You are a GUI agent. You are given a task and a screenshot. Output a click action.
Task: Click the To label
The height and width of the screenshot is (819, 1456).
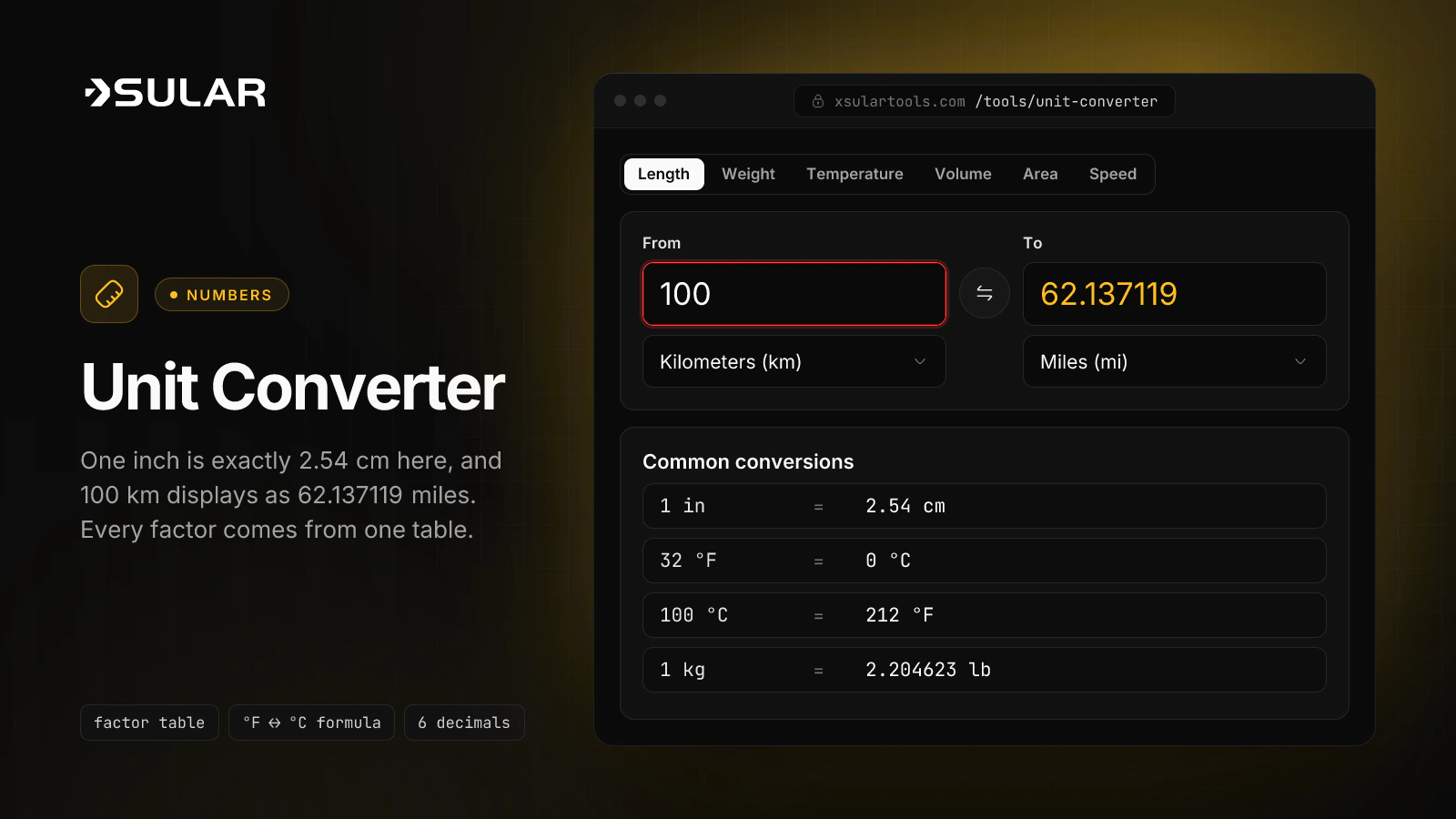click(1033, 243)
